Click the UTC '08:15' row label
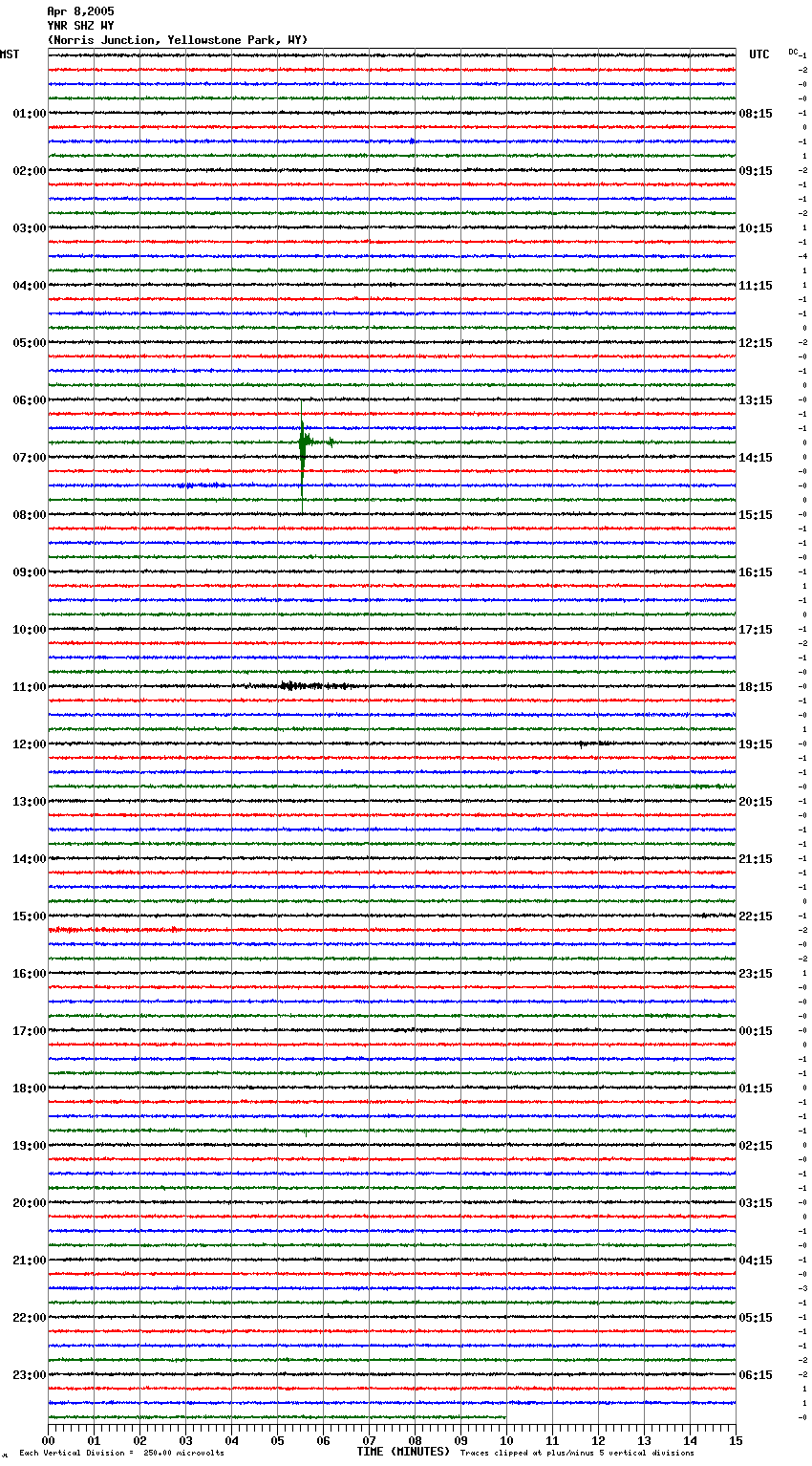The image size is (812, 1466). (756, 114)
